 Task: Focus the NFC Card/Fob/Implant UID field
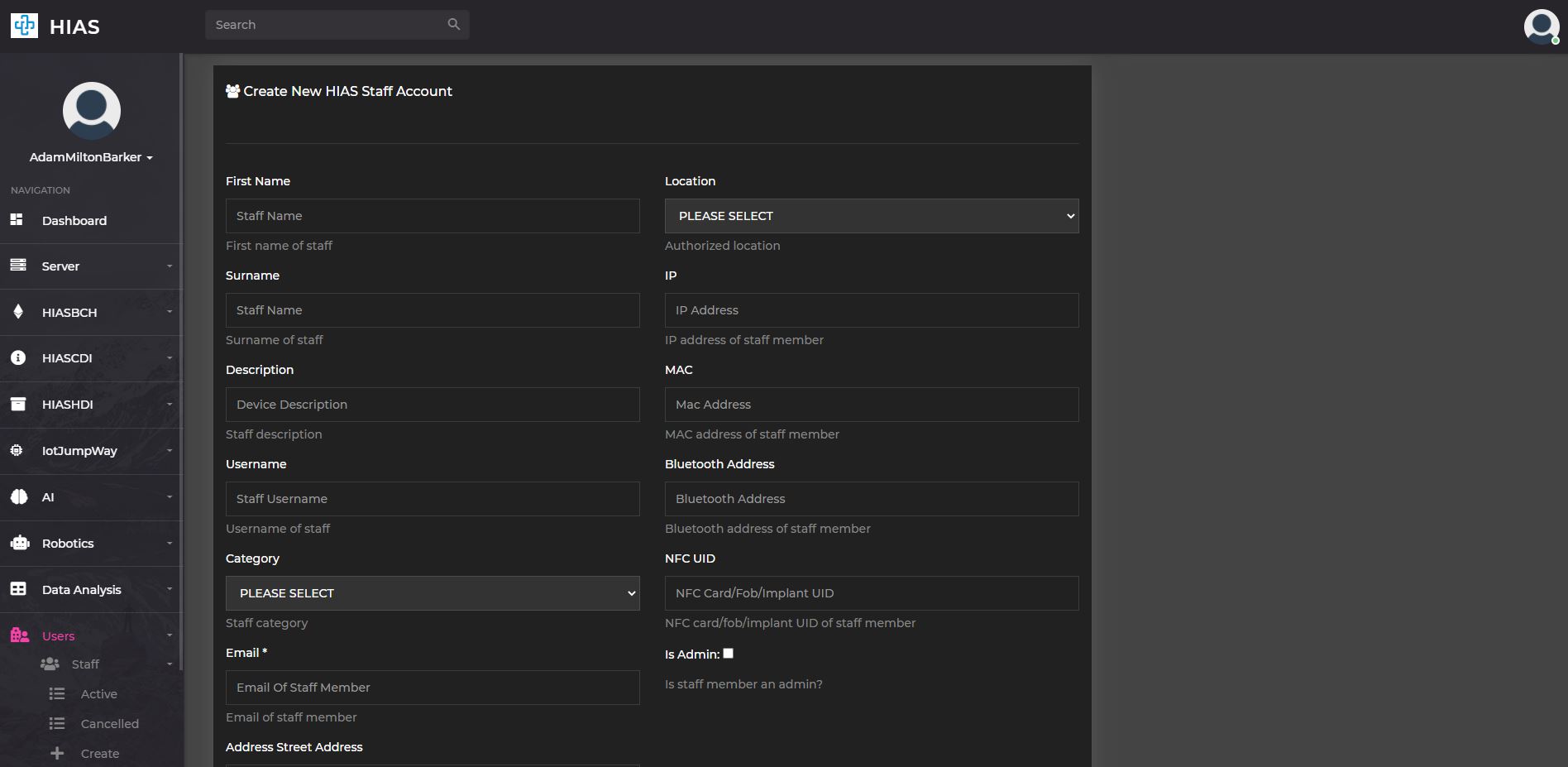[x=872, y=593]
